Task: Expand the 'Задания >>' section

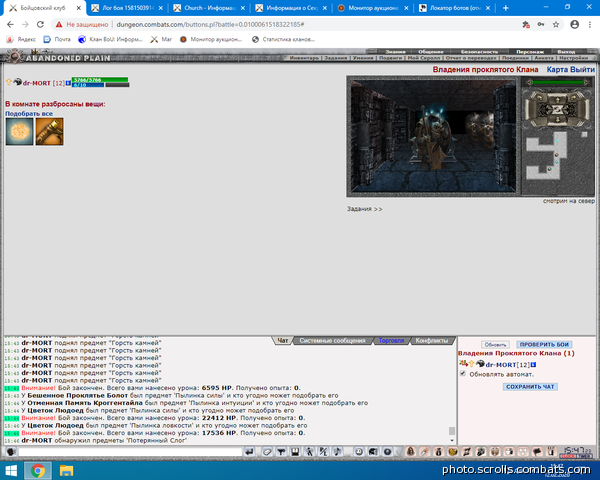Action: click(x=365, y=209)
